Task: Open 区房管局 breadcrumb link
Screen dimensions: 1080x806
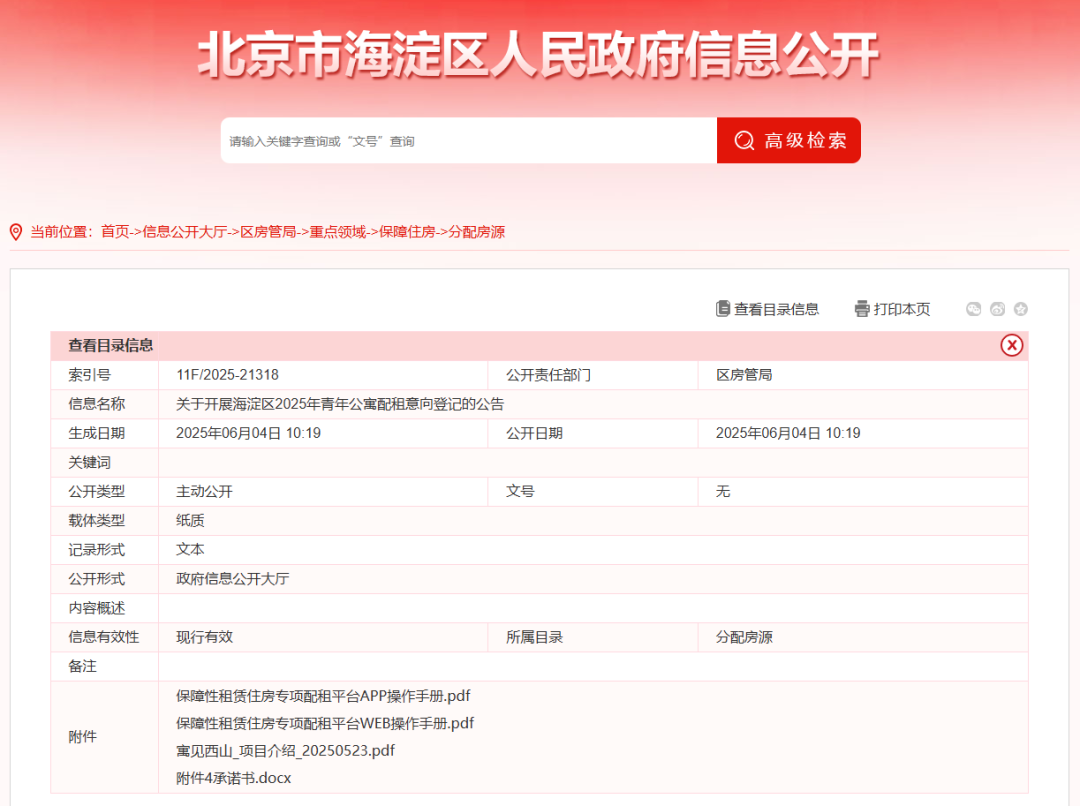Action: 268,232
